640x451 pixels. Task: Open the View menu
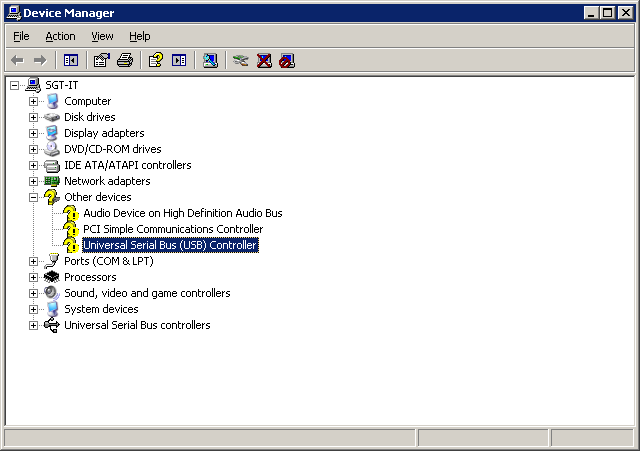point(102,36)
